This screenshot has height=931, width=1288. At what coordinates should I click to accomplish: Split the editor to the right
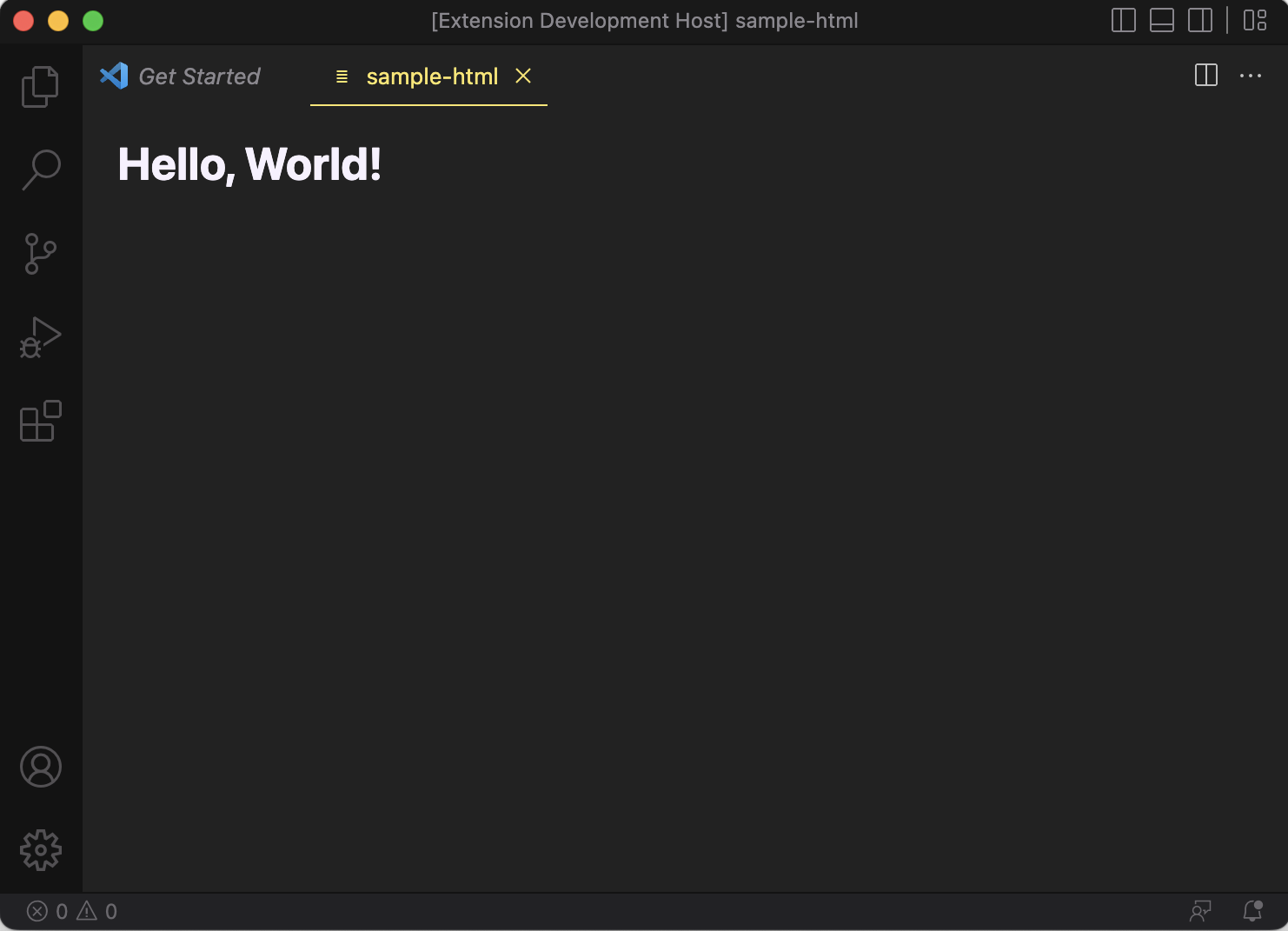tap(1206, 76)
